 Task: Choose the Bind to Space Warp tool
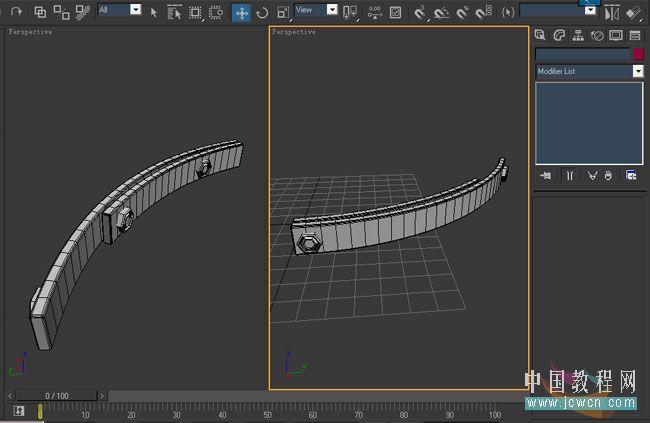[83, 12]
